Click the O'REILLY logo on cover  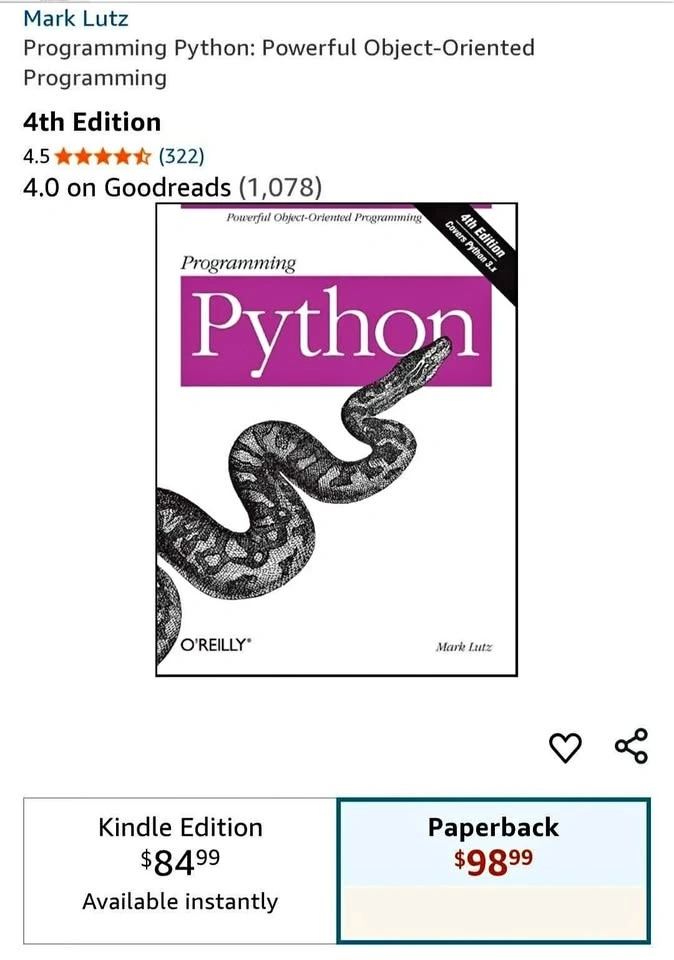click(215, 645)
